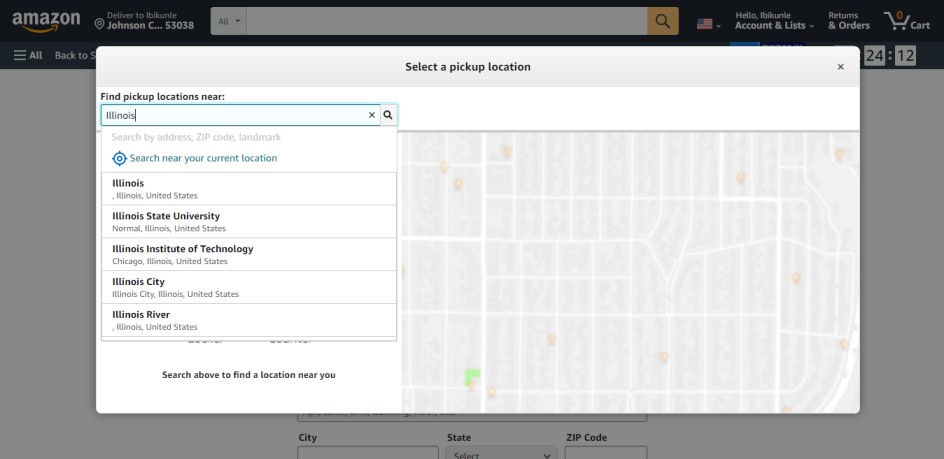The image size is (944, 459).
Task: Click Deliver to Ibikunle address
Action: pyautogui.click(x=147, y=21)
